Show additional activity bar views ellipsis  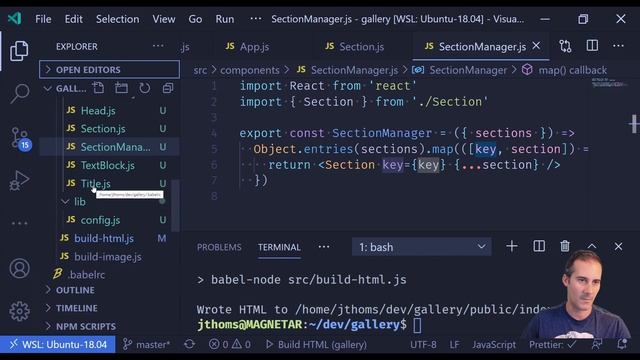point(19,223)
